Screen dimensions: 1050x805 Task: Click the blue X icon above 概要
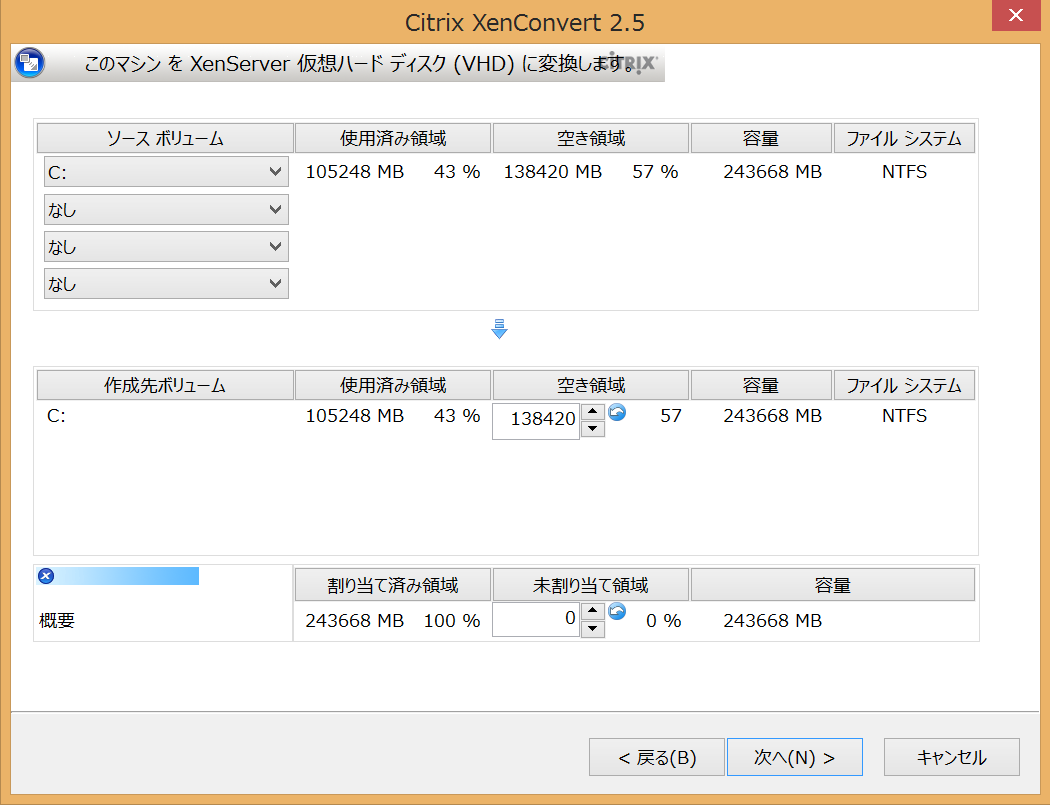point(45,576)
